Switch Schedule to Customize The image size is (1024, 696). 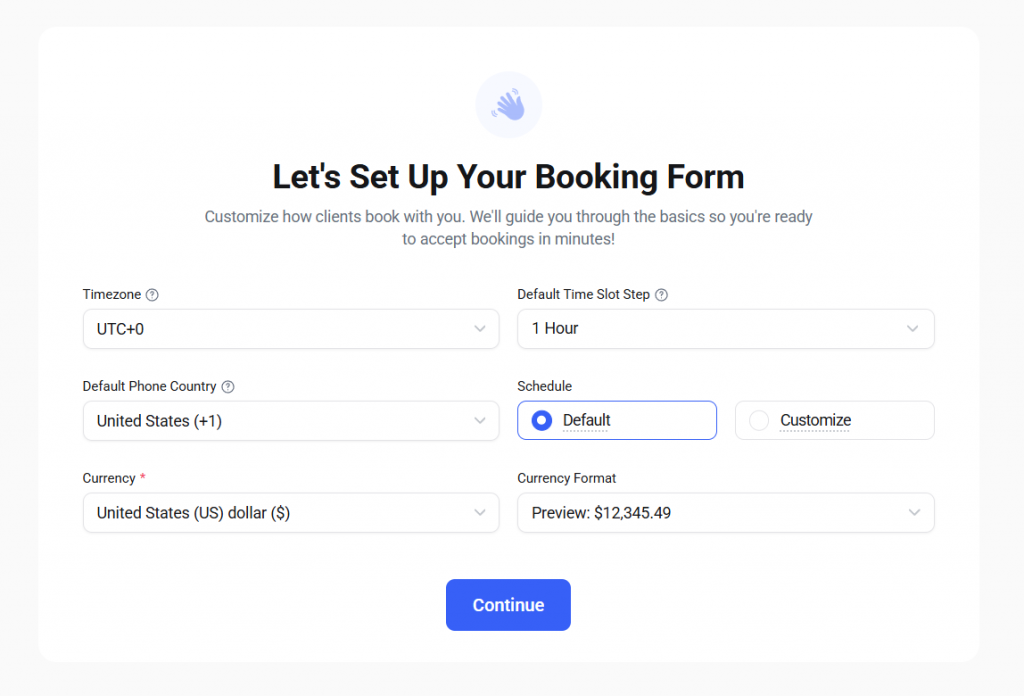757,420
